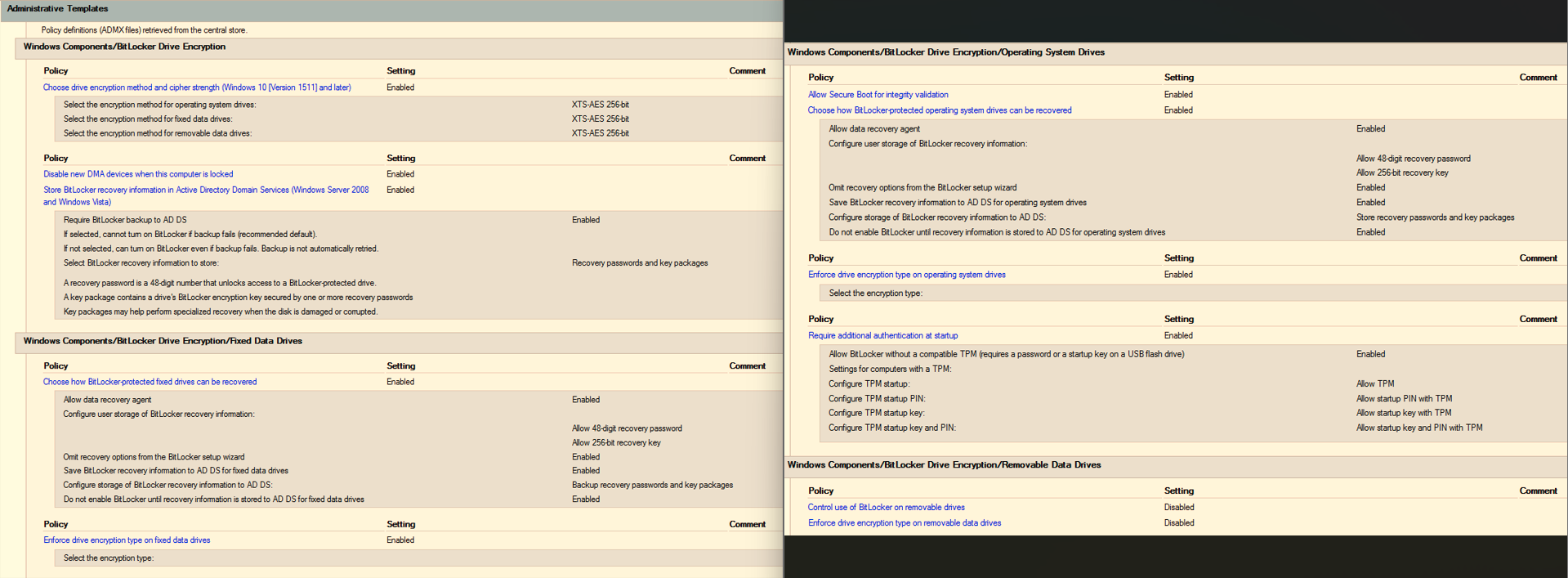
Task: Collapse the top-level BitLocker Drive Encryption header
Action: point(124,47)
